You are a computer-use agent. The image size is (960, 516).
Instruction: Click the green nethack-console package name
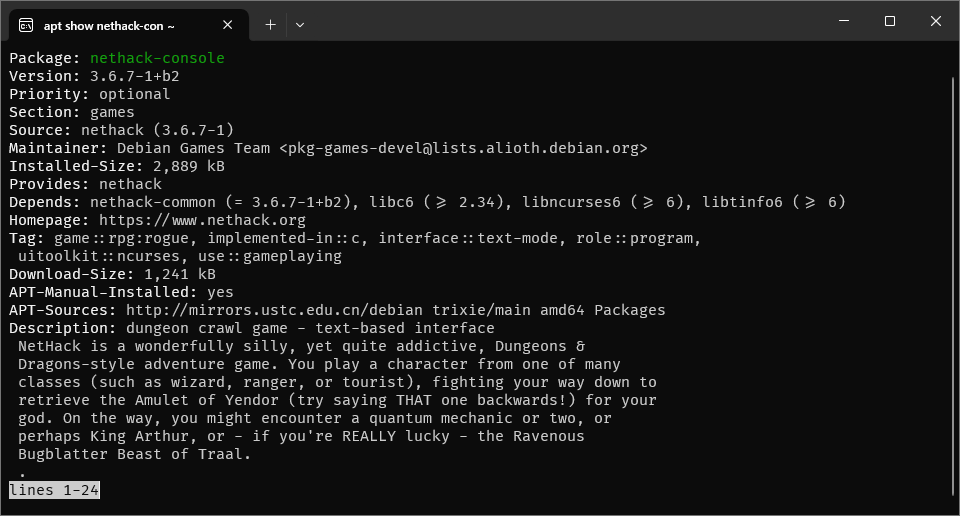[157, 58]
